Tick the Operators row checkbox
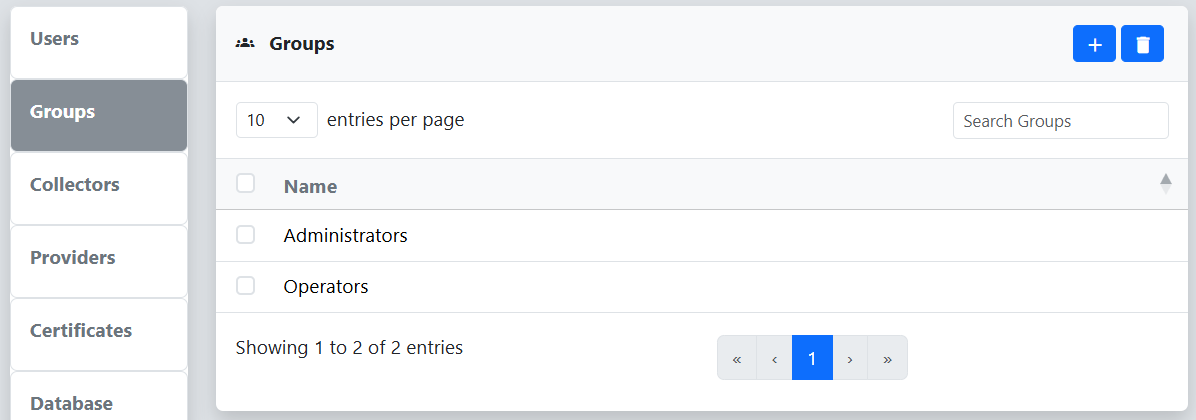The width and height of the screenshot is (1196, 420). [245, 286]
